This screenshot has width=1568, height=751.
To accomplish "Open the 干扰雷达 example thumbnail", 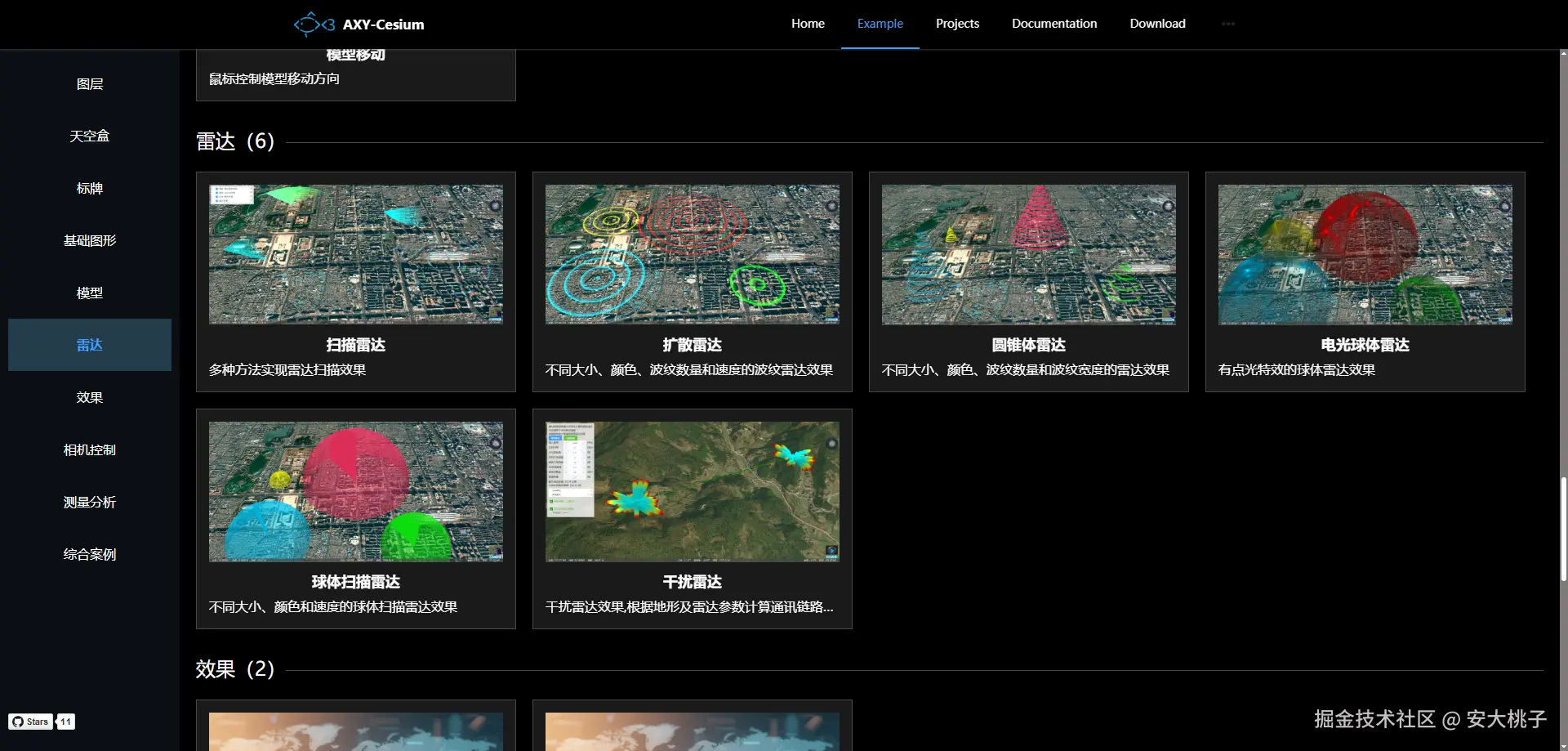I will pyautogui.click(x=692, y=491).
